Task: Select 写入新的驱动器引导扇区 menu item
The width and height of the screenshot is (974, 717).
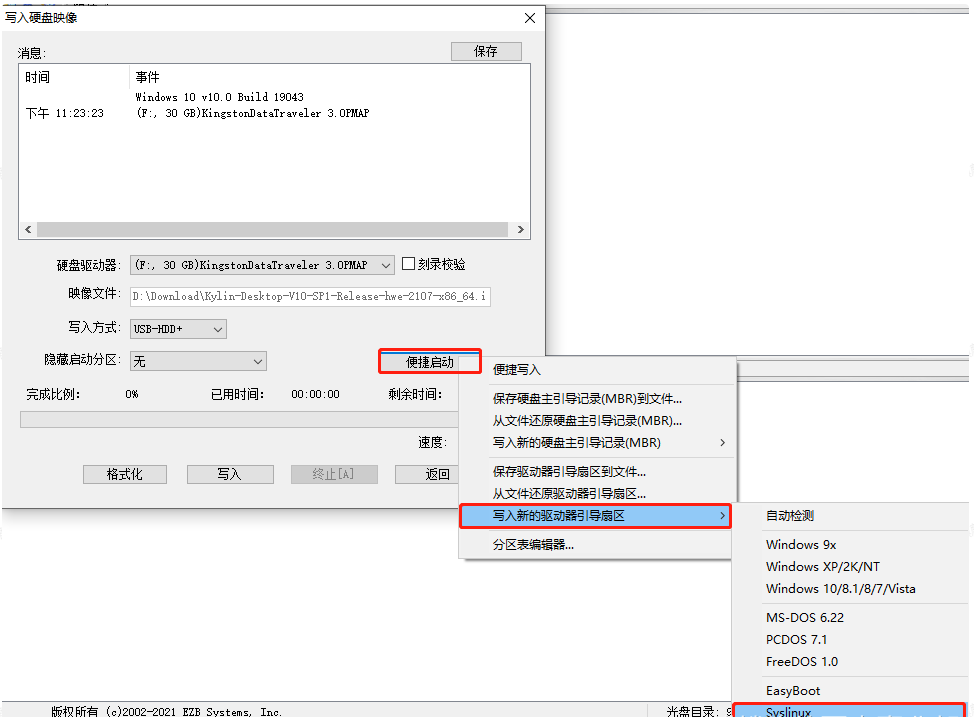Action: point(596,516)
